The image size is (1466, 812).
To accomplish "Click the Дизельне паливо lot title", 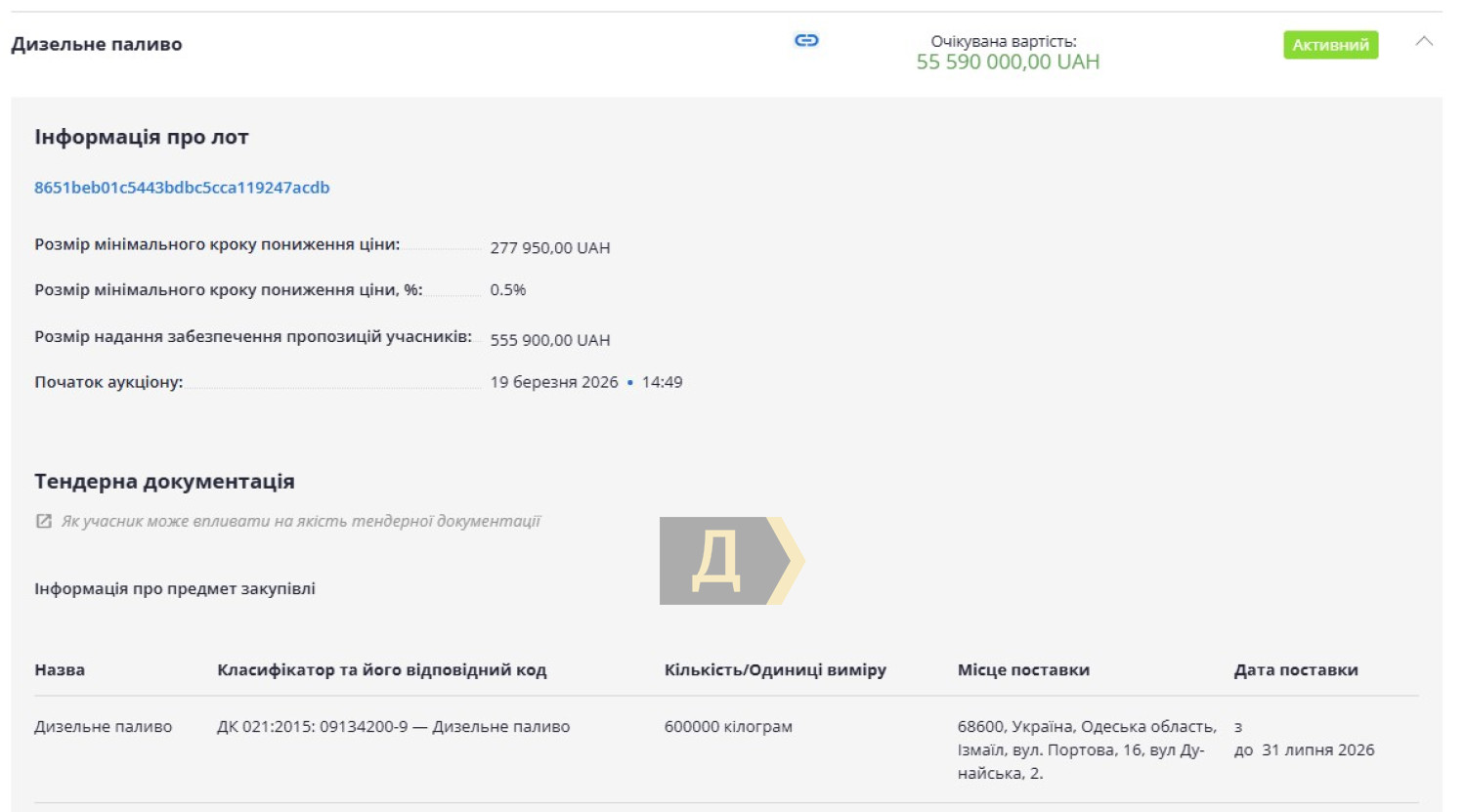I will point(97,45).
